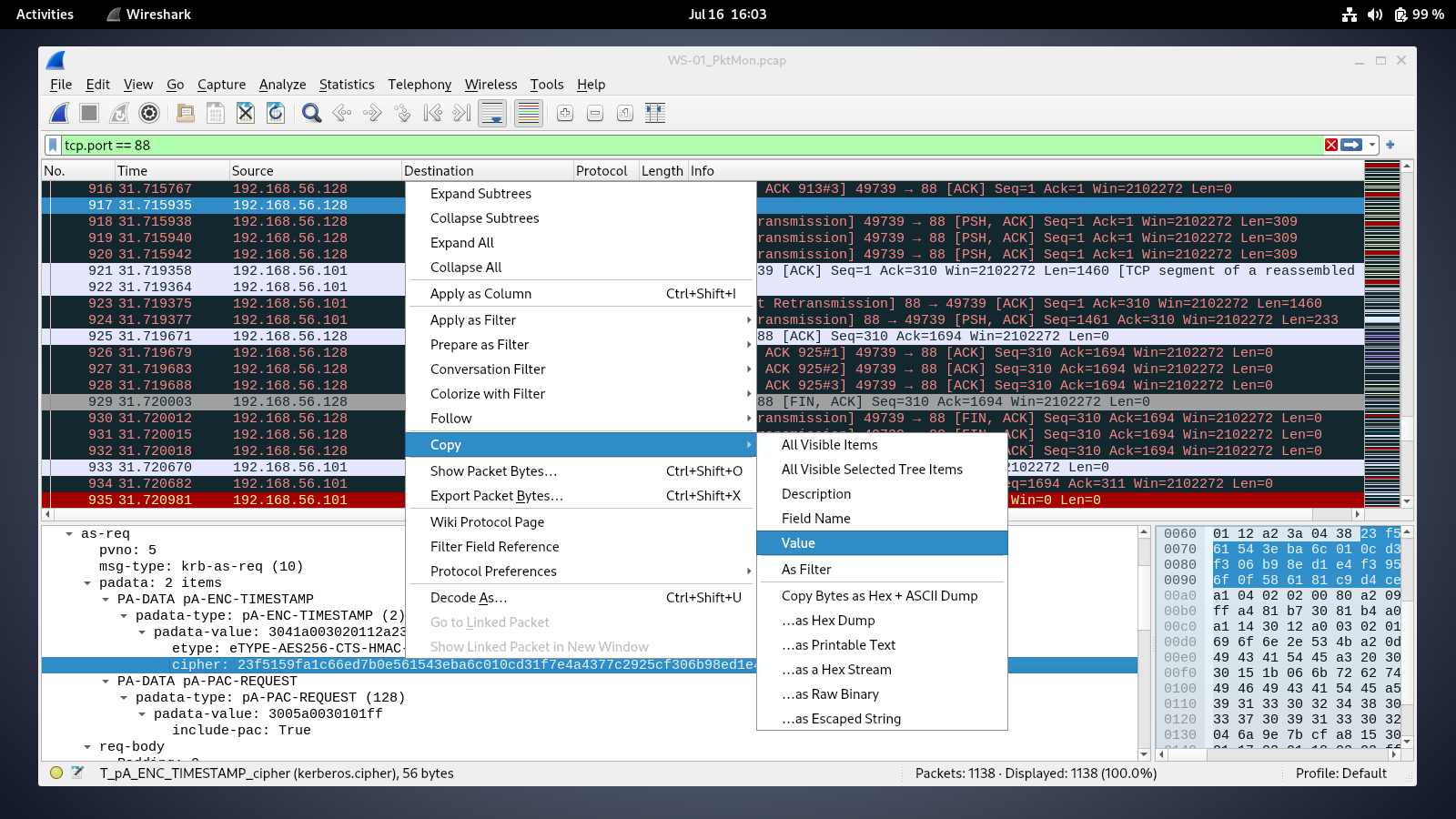Open capture options gear icon
Screen dimensions: 1456x819
coord(149,113)
